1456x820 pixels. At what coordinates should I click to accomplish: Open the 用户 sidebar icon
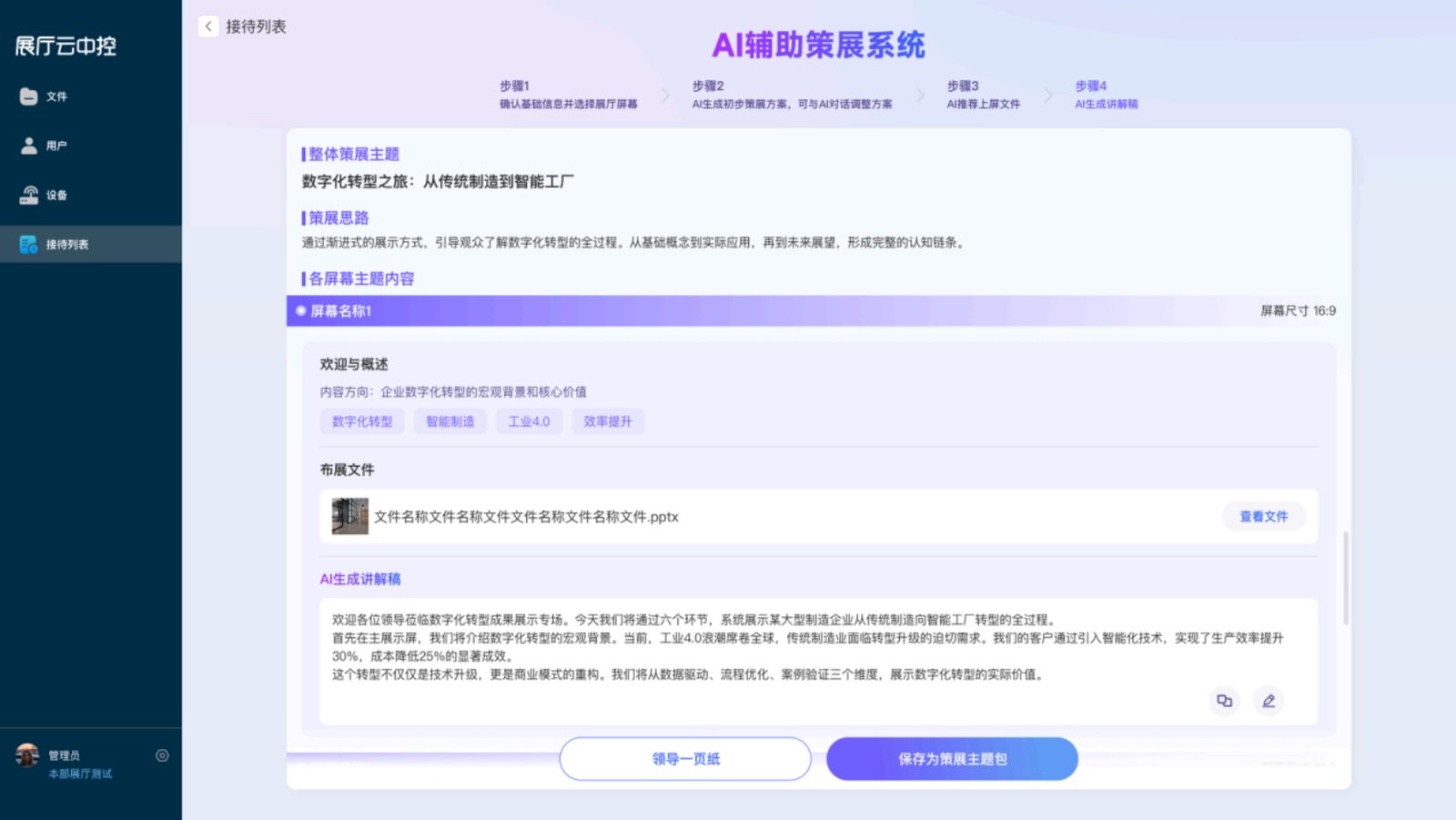(x=29, y=146)
